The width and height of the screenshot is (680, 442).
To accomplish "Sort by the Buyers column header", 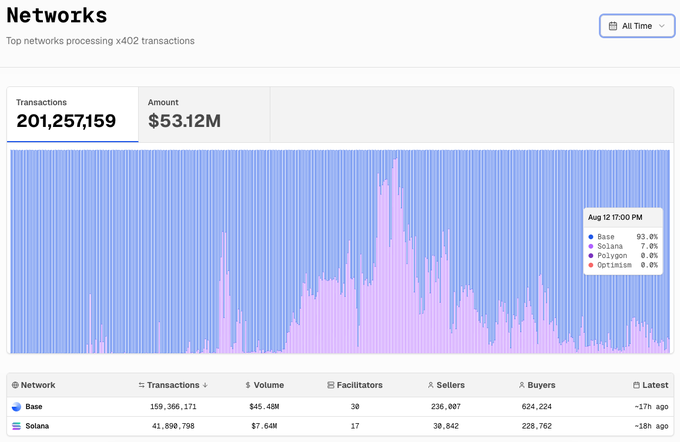I will click(537, 385).
